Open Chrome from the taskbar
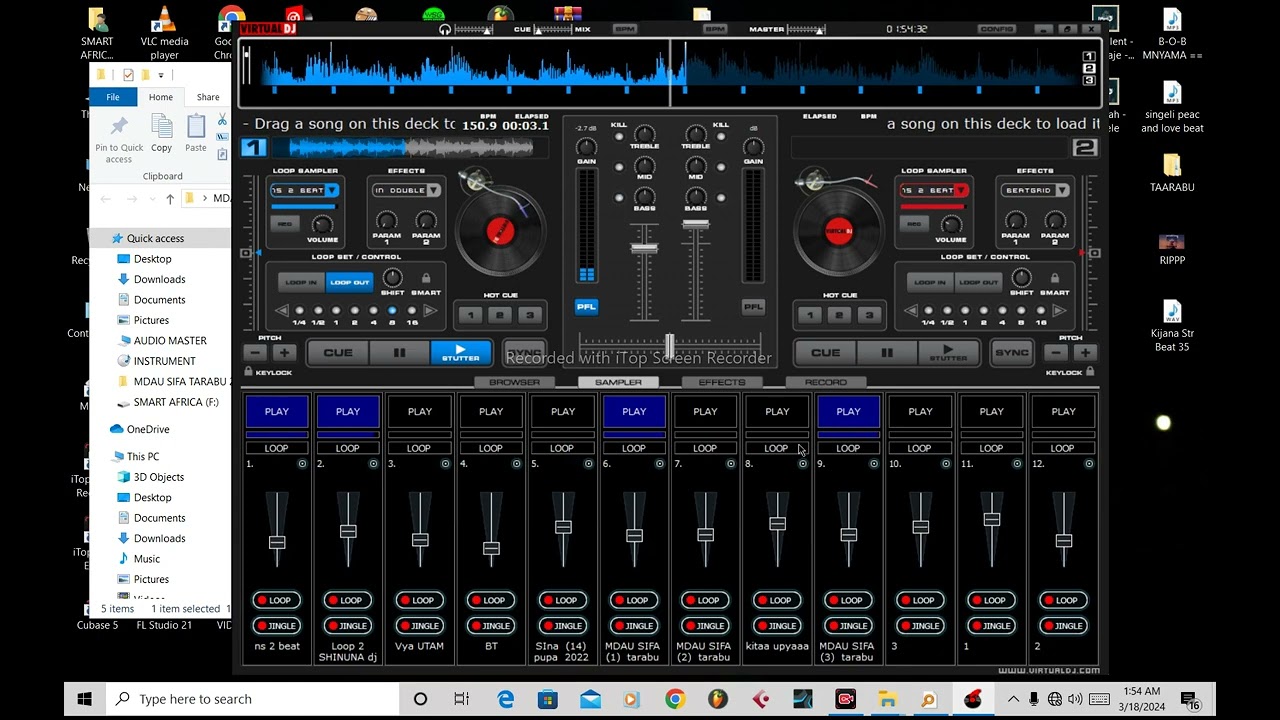Screen dimensions: 1280x720 675,699
